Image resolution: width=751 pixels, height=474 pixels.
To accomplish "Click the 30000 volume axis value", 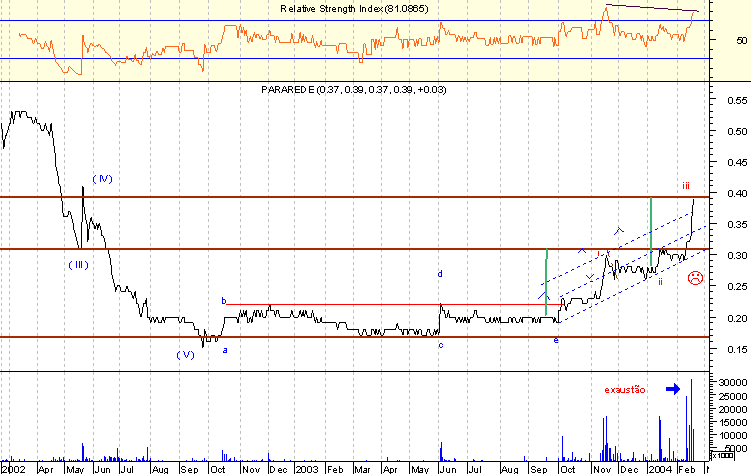I will (x=733, y=383).
